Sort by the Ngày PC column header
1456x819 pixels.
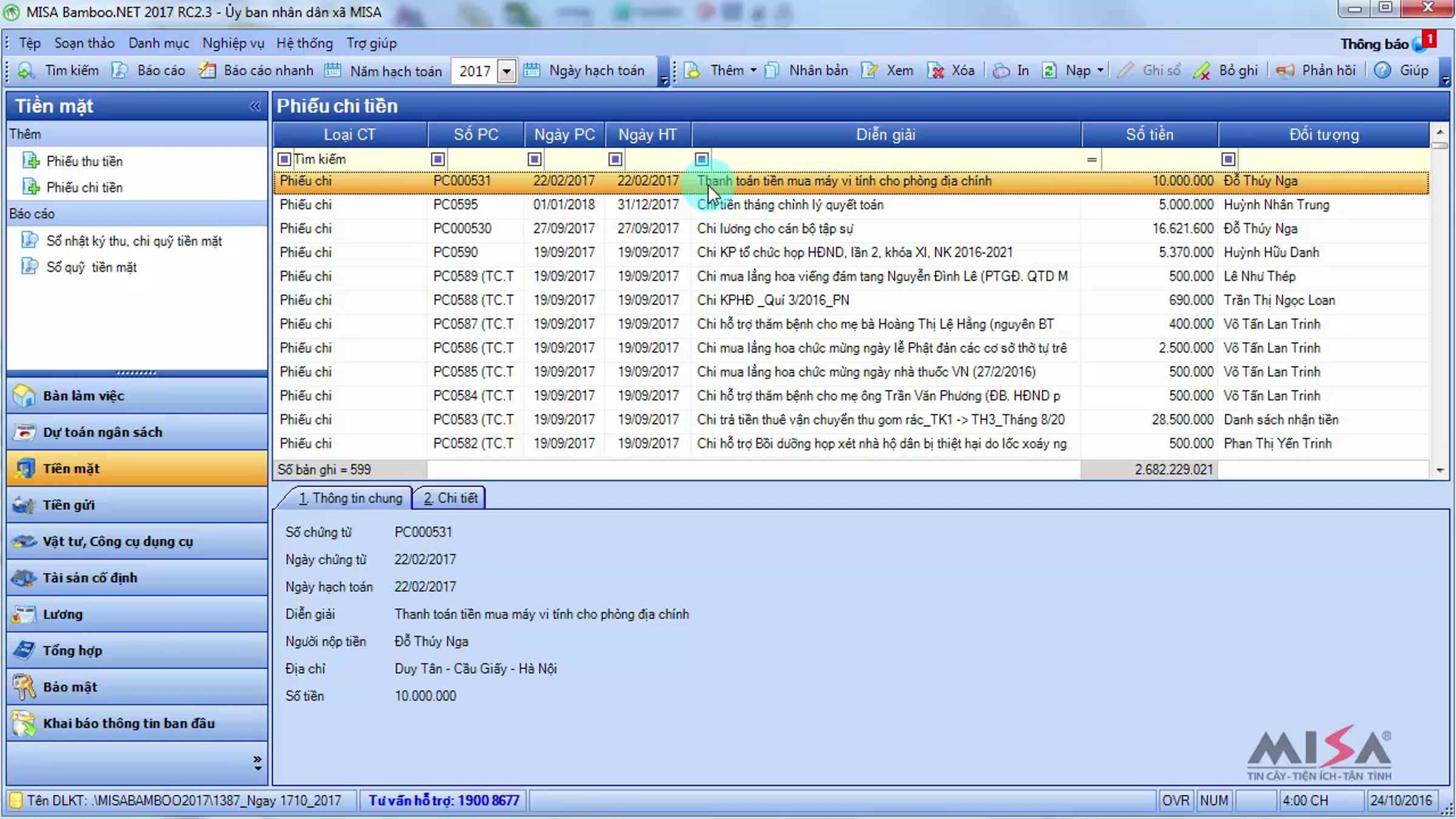click(x=565, y=135)
